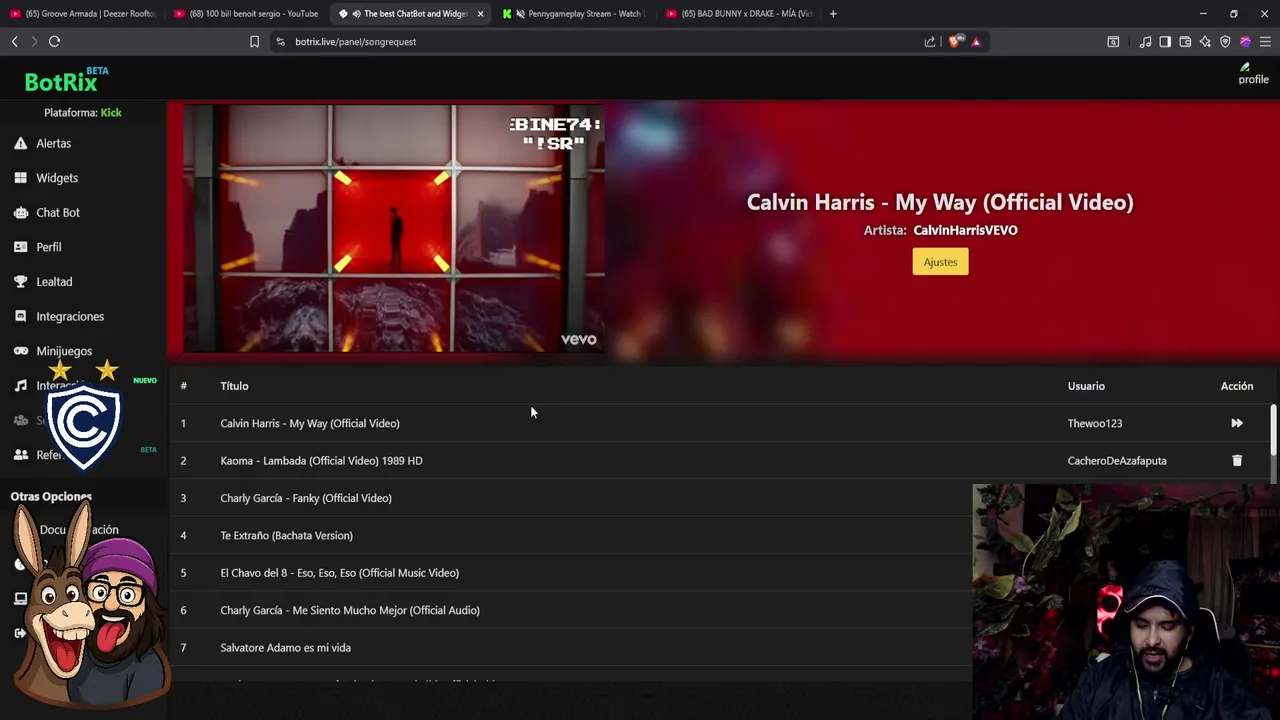Open a new browser tab with the plus
This screenshot has height=720, width=1280.
(x=833, y=14)
